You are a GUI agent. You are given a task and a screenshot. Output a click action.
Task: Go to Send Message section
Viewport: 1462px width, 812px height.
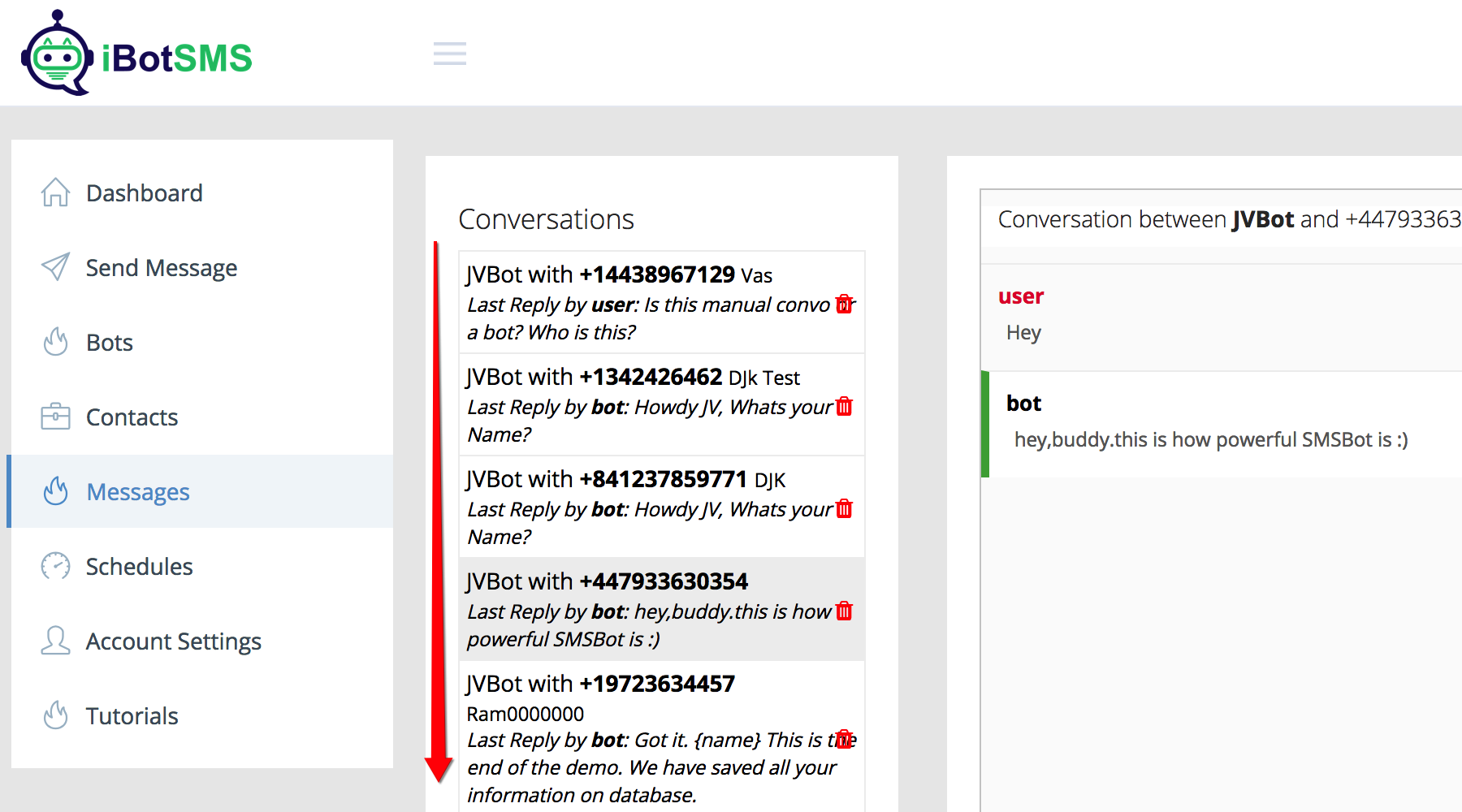click(x=161, y=268)
